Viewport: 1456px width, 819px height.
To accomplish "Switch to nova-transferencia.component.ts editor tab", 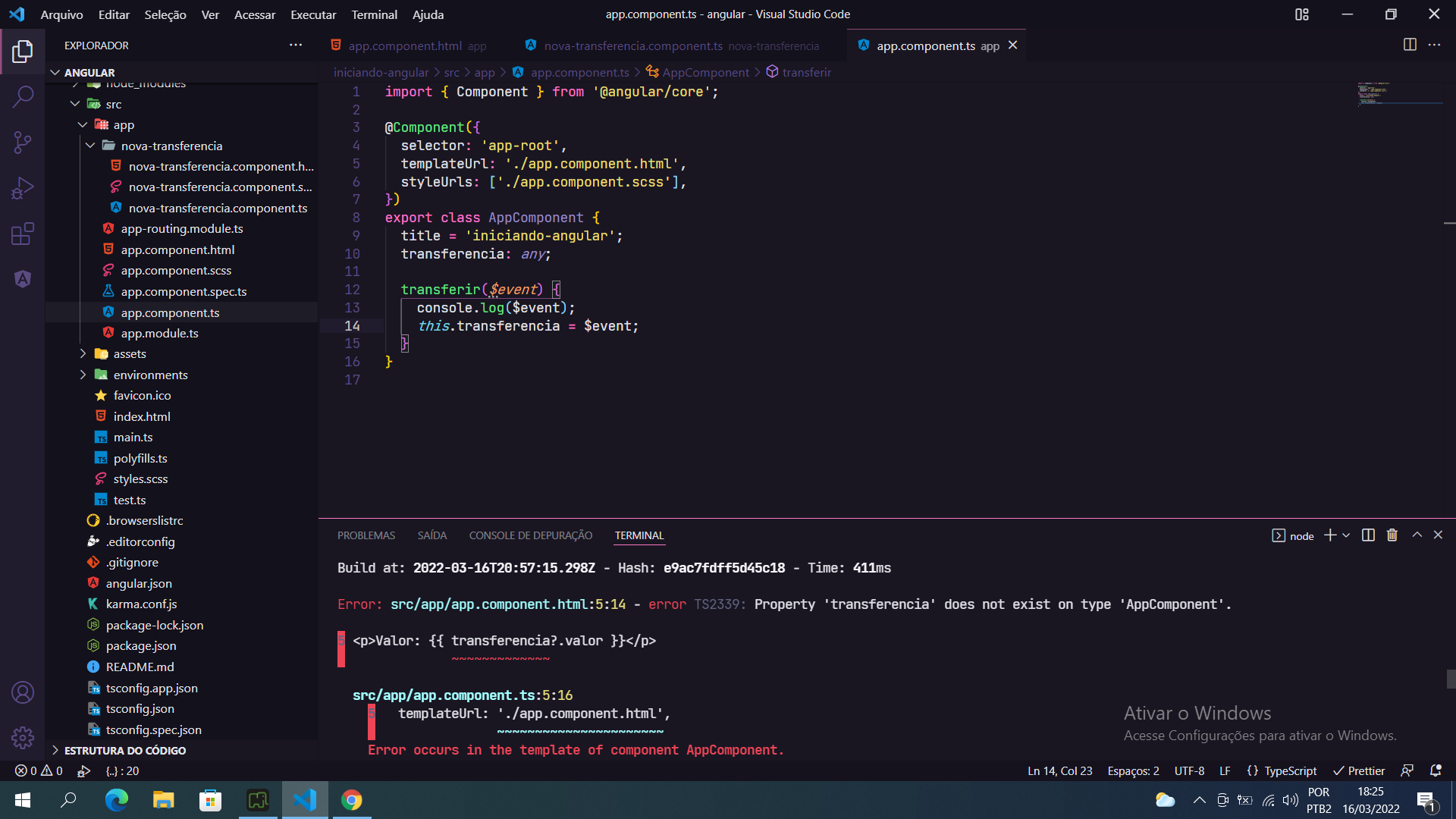I will pos(673,45).
